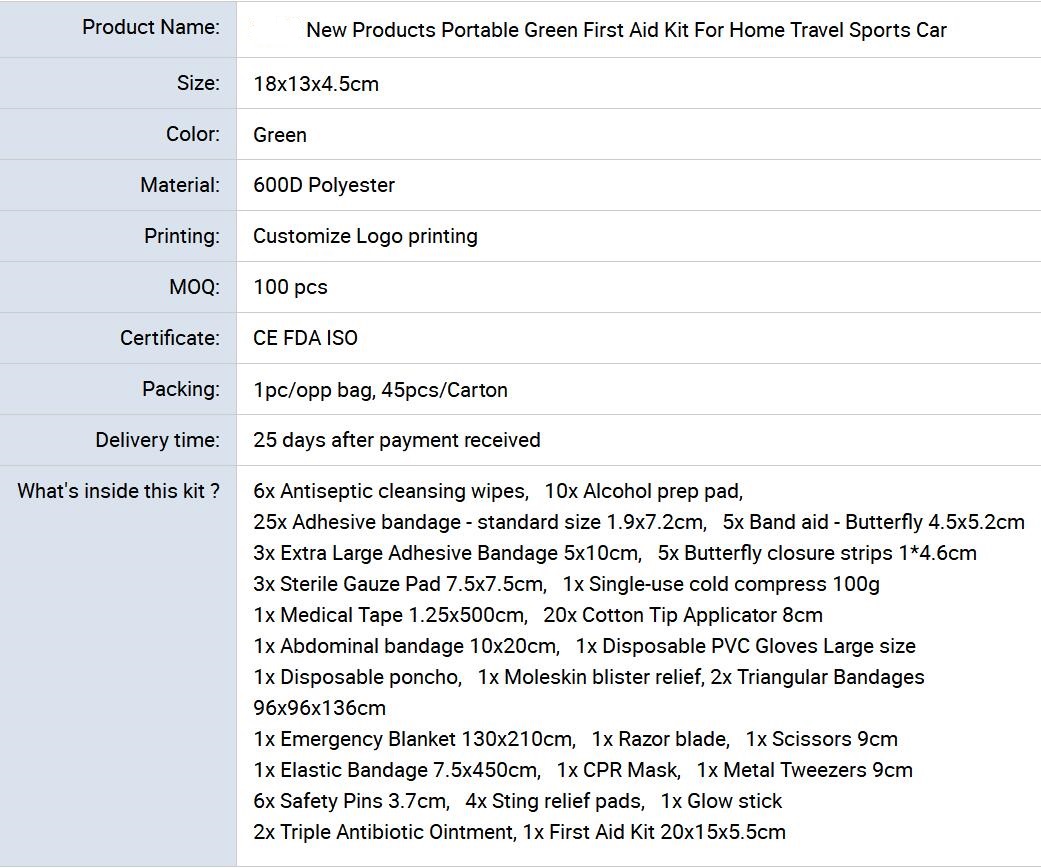Select the 100 pcs value

click(x=290, y=288)
